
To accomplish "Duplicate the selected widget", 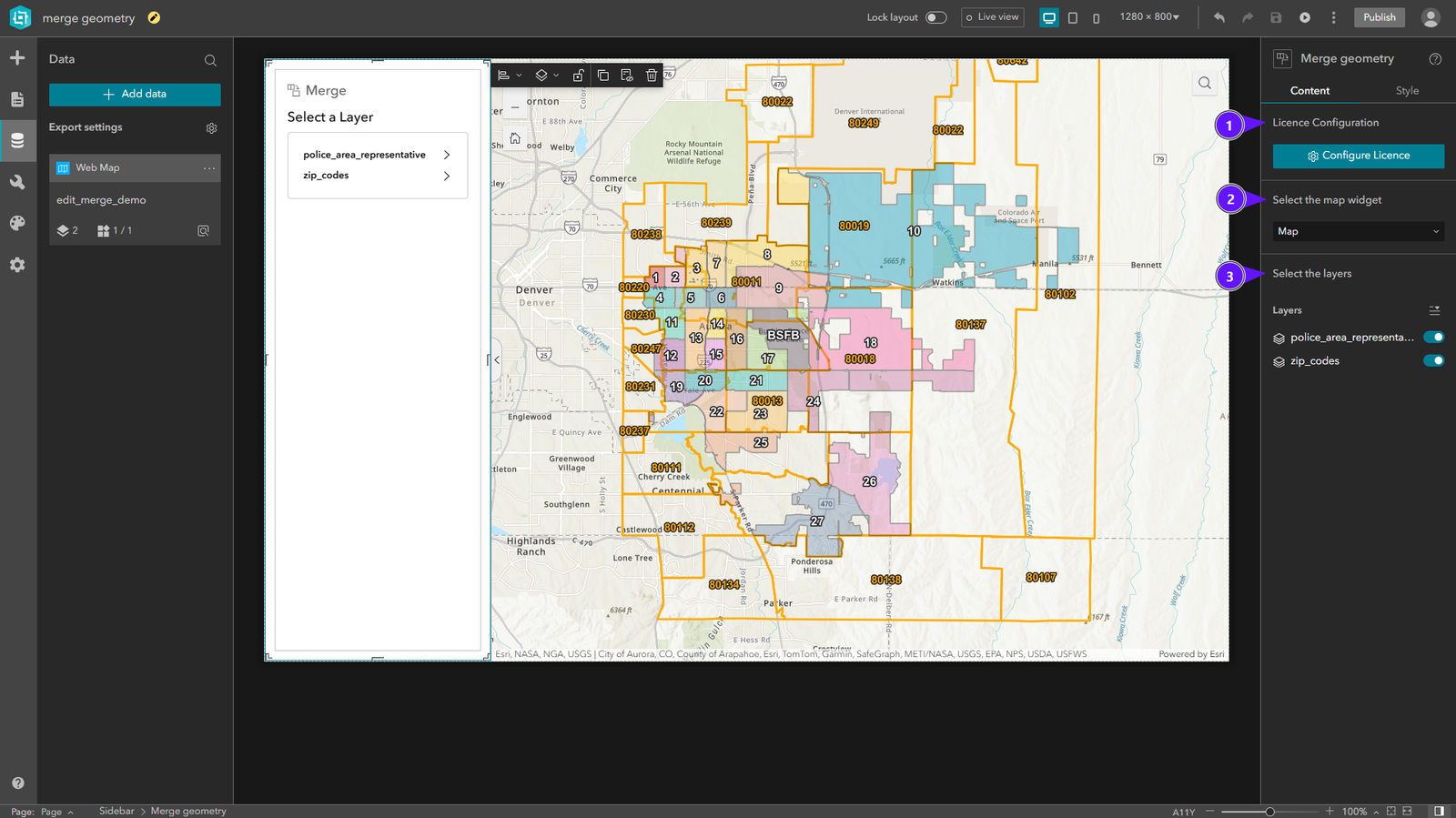I will (x=602, y=76).
